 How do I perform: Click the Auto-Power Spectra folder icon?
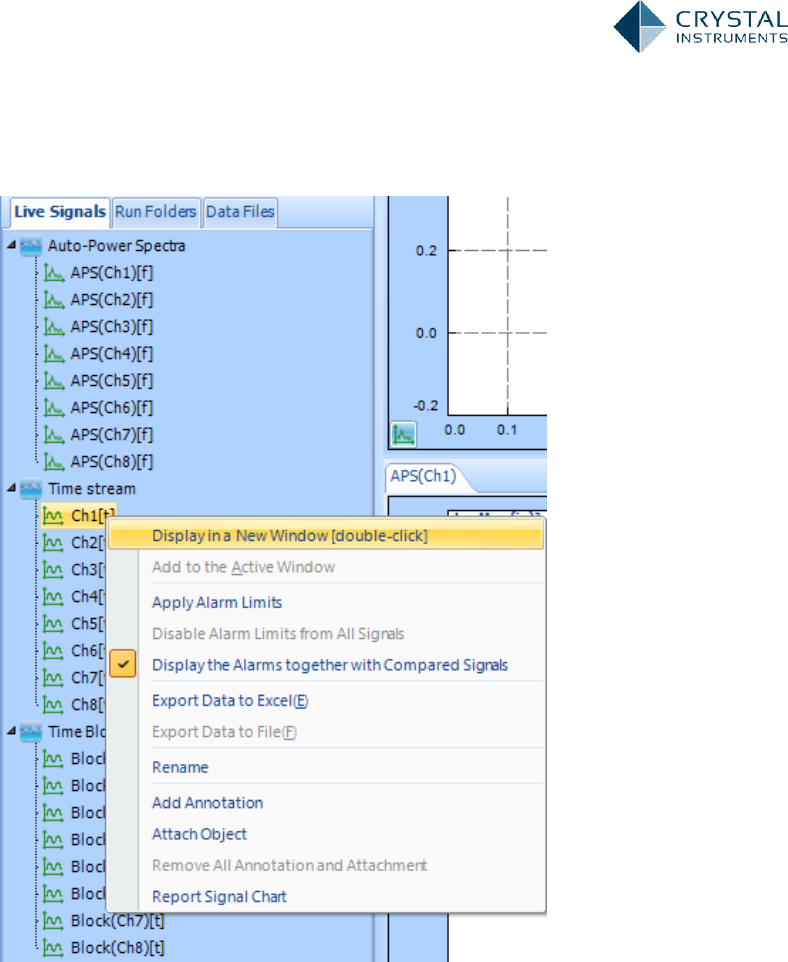coord(31,246)
